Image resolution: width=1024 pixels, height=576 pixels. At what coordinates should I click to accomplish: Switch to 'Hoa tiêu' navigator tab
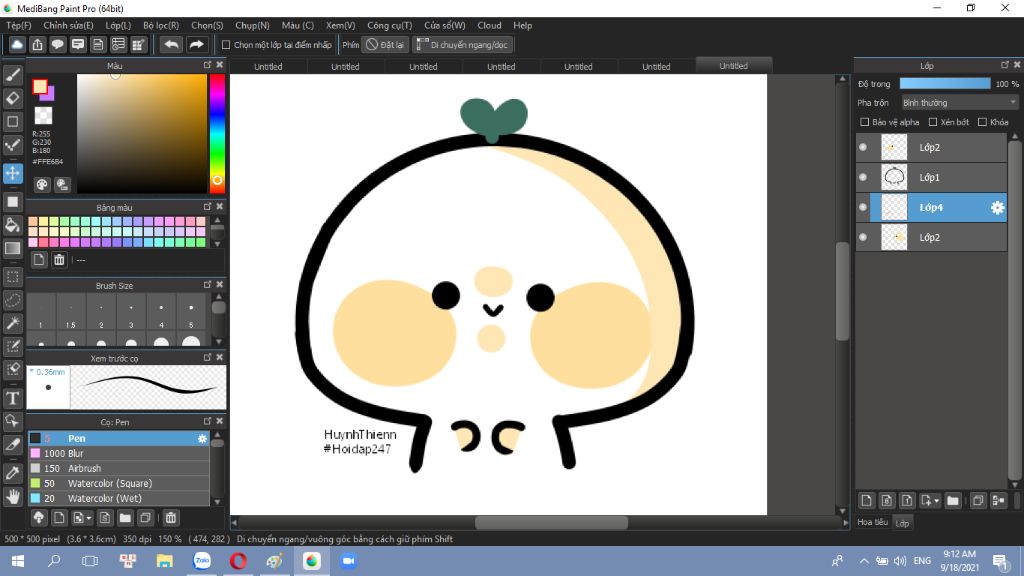(x=872, y=522)
